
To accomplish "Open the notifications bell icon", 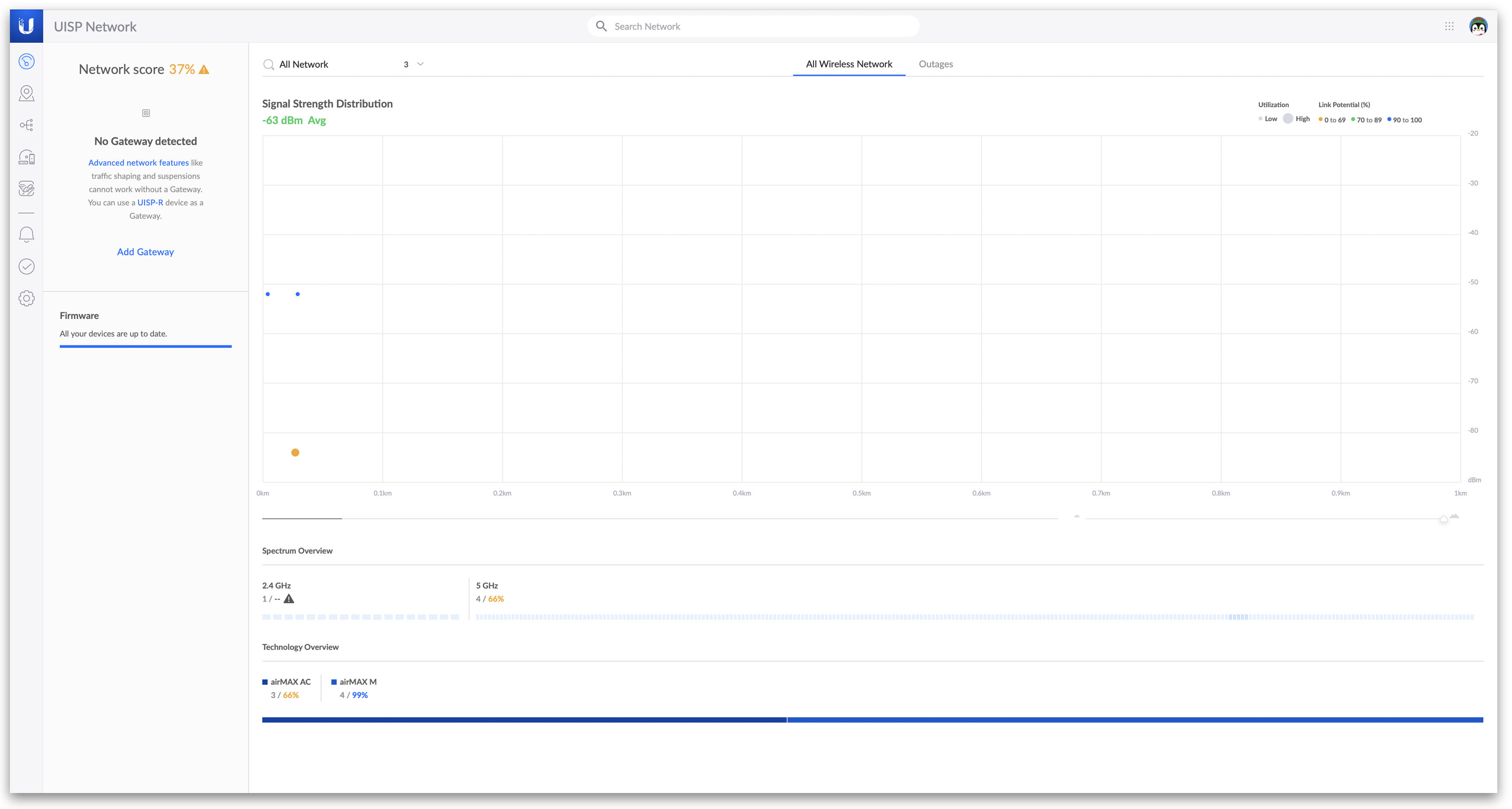I will tap(26, 235).
